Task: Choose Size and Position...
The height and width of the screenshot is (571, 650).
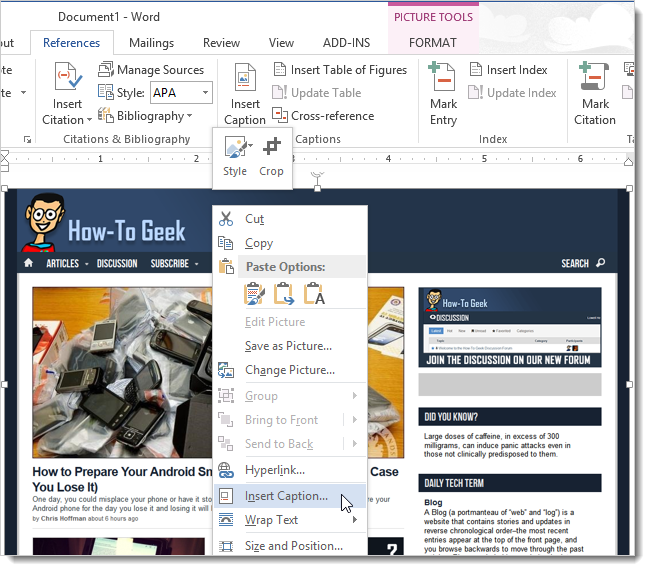Action: tap(290, 546)
